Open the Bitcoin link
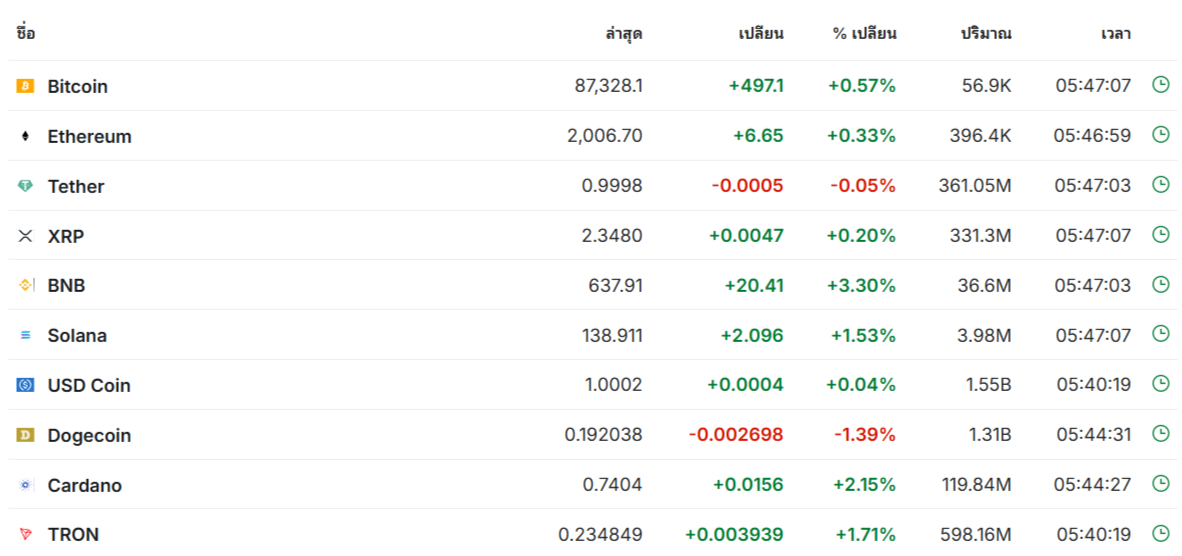The height and width of the screenshot is (556, 1182). pos(78,87)
